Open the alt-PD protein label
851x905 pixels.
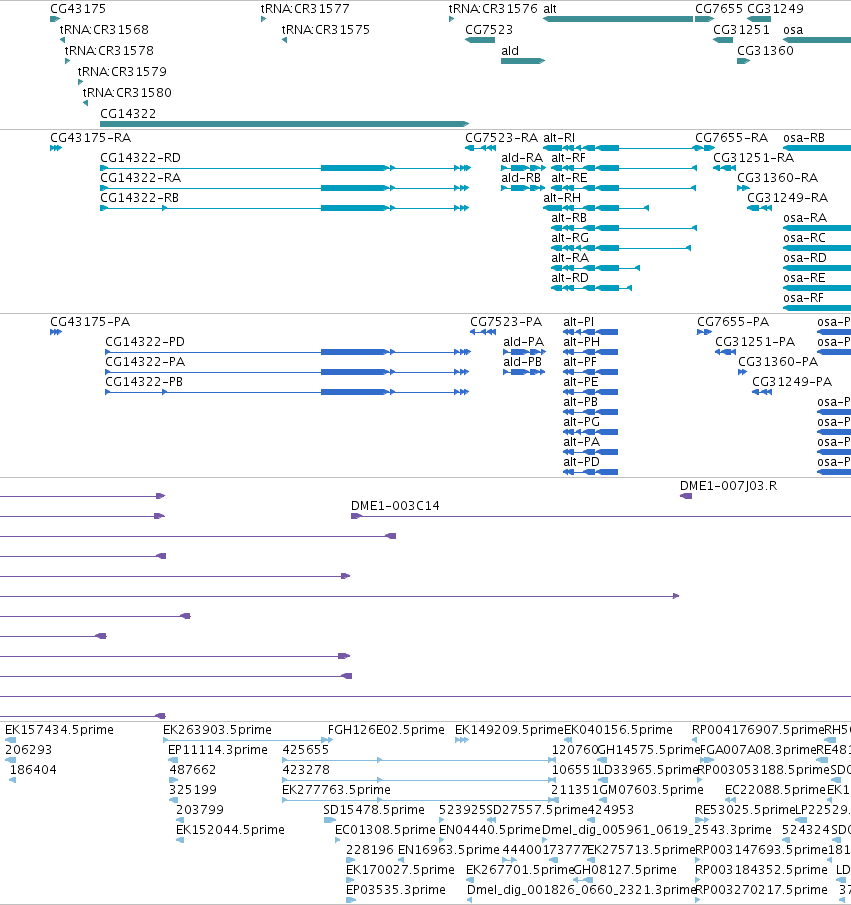pos(581,462)
